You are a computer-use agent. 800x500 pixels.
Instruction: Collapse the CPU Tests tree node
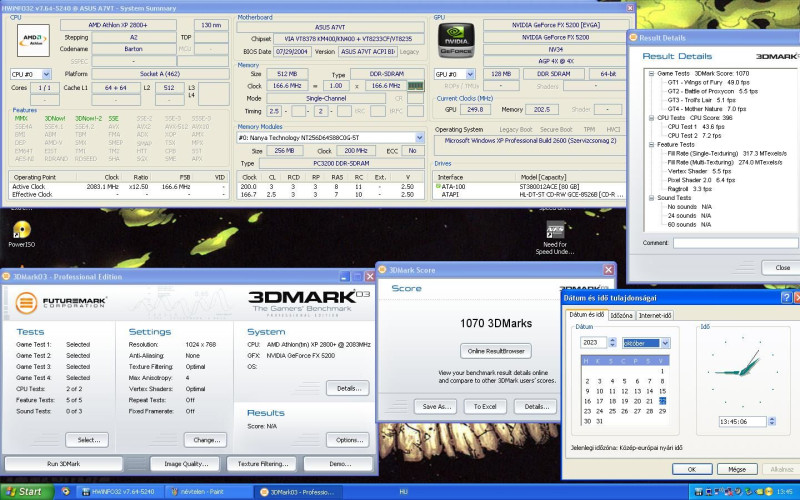pos(652,118)
